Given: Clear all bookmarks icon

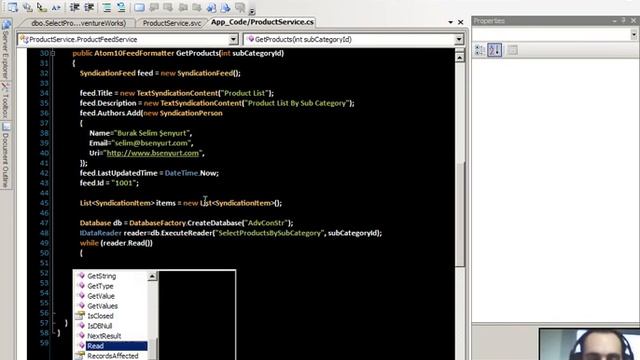Looking at the screenshot, I should [240, 7].
